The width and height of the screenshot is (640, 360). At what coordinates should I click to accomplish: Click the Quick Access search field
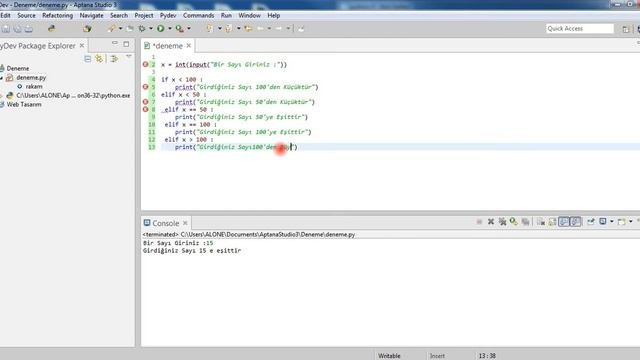click(580, 29)
